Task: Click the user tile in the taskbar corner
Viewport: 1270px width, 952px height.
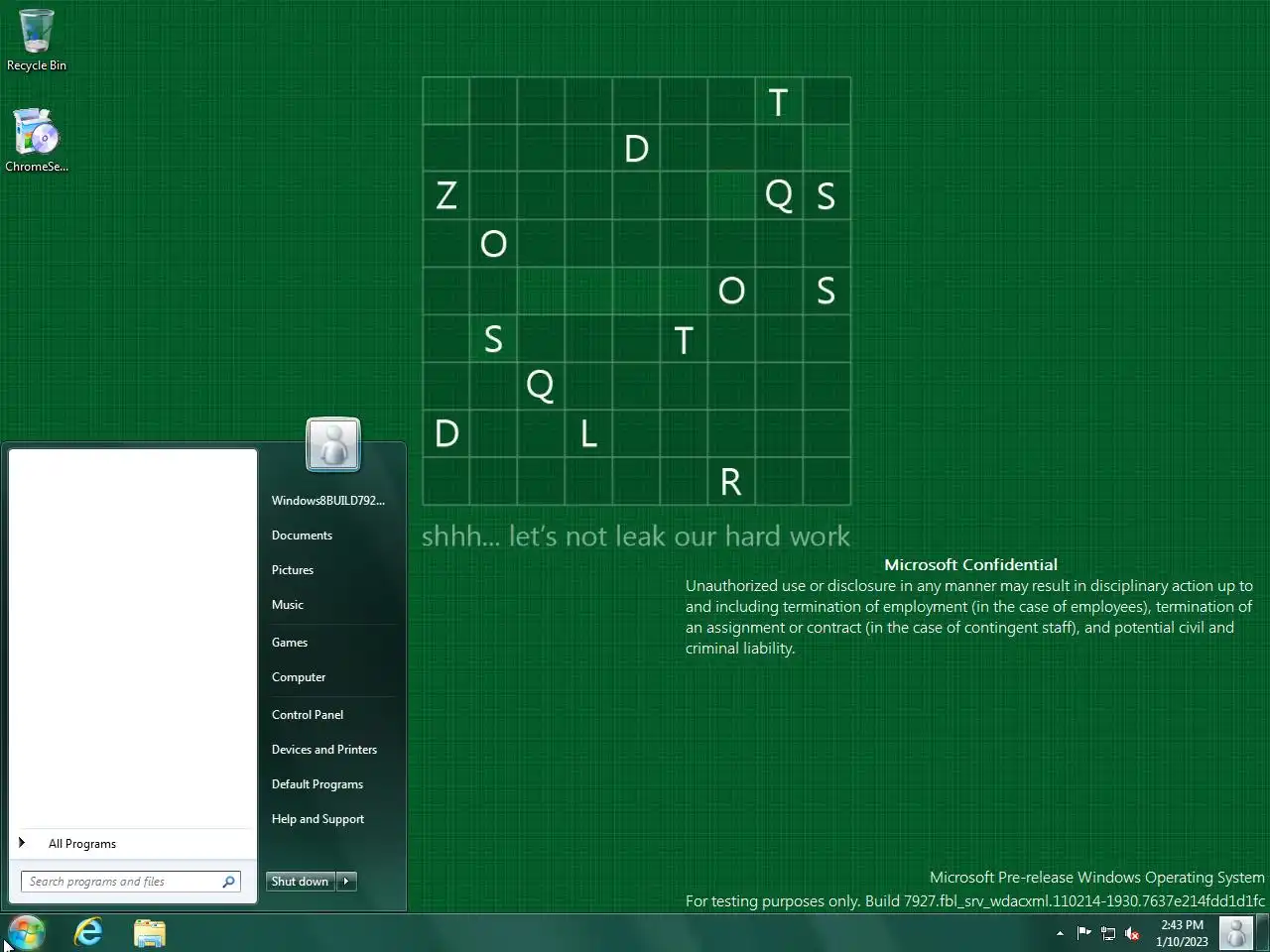Action: coord(1236,933)
